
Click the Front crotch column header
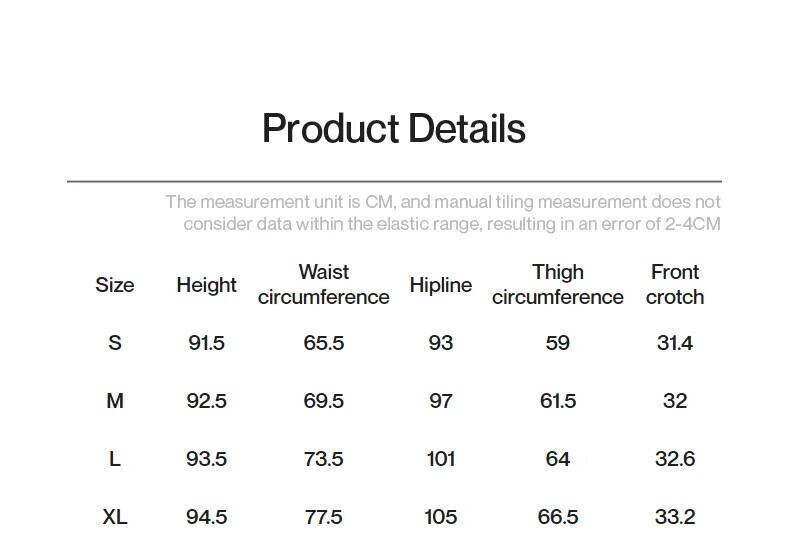pyautogui.click(x=675, y=285)
